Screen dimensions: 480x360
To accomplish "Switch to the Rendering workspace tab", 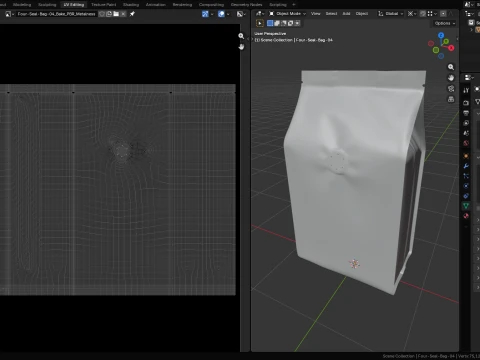I will (182, 5).
